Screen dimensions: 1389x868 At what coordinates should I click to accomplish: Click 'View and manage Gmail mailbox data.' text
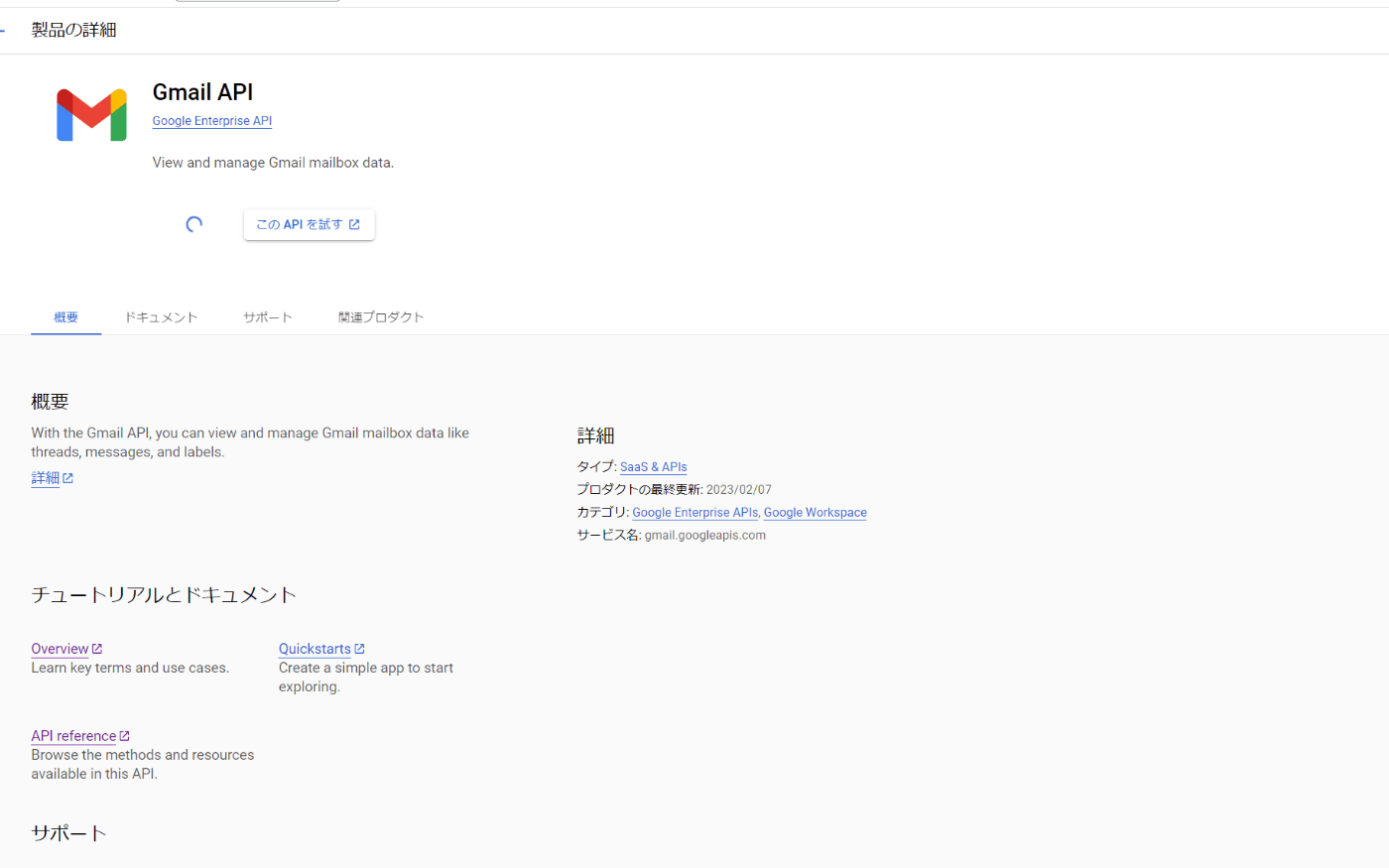click(x=273, y=163)
